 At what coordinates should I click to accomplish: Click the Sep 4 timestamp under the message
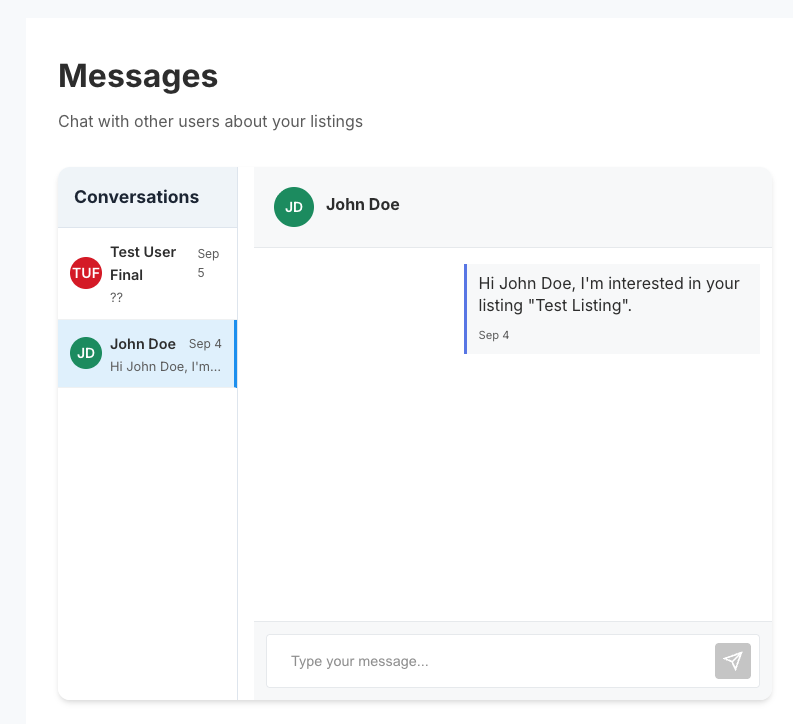[494, 335]
